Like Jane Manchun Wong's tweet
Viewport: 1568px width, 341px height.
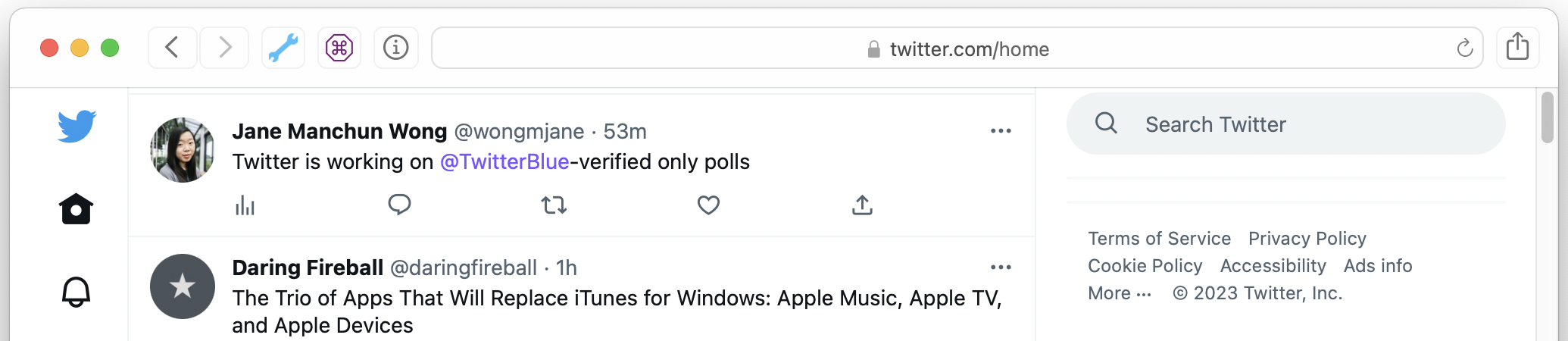tap(708, 205)
